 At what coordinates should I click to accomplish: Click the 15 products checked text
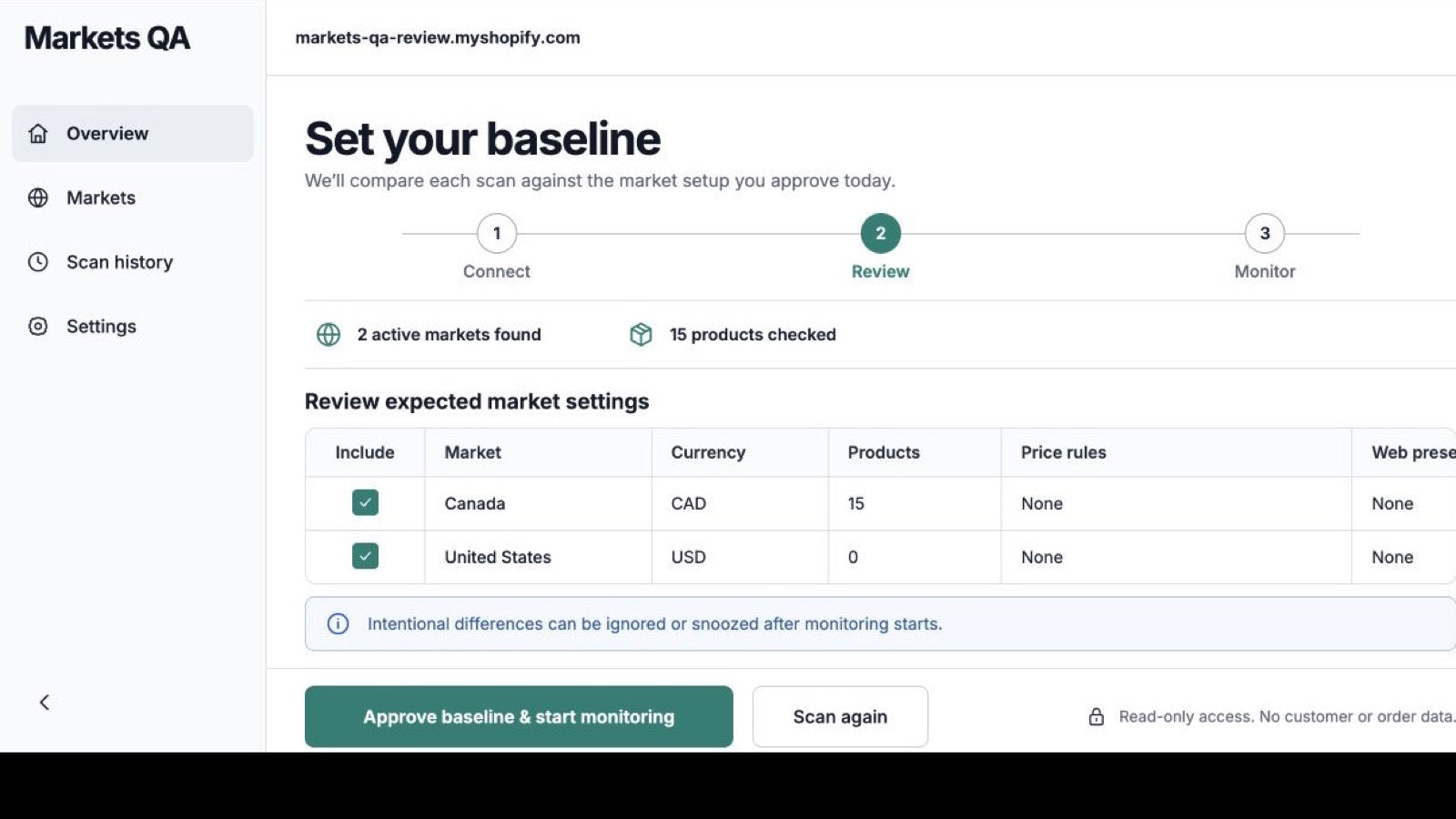(753, 335)
